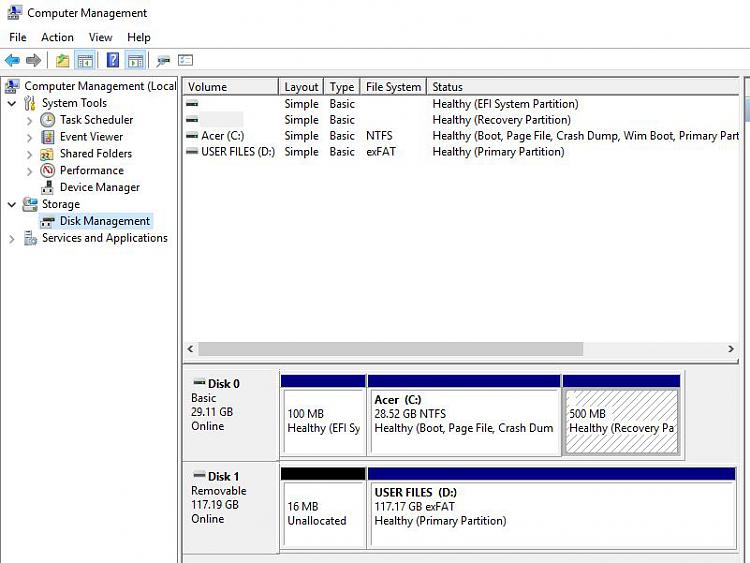The width and height of the screenshot is (750, 563).
Task: Click the Computer Management (Local) root icon
Action: (x=12, y=86)
